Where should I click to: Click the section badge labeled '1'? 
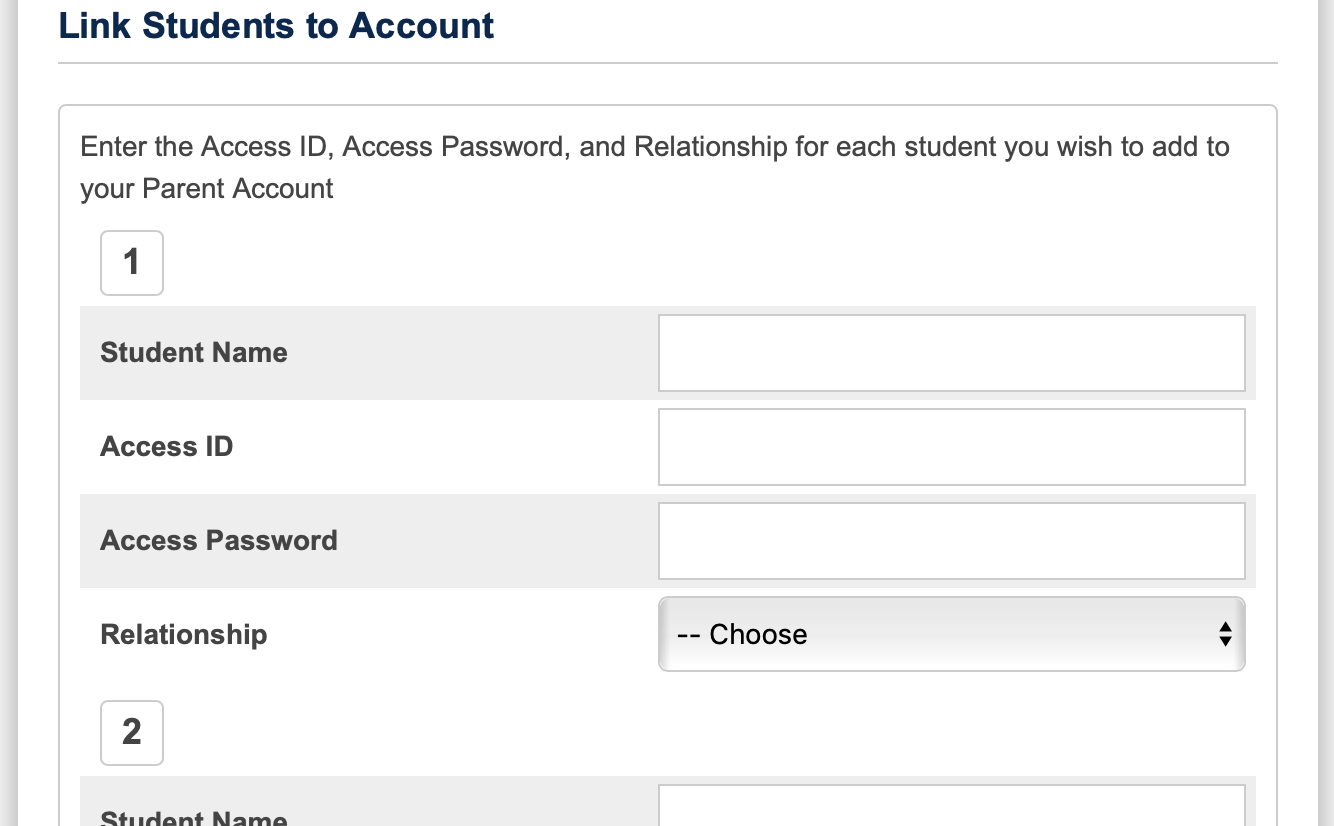(131, 262)
